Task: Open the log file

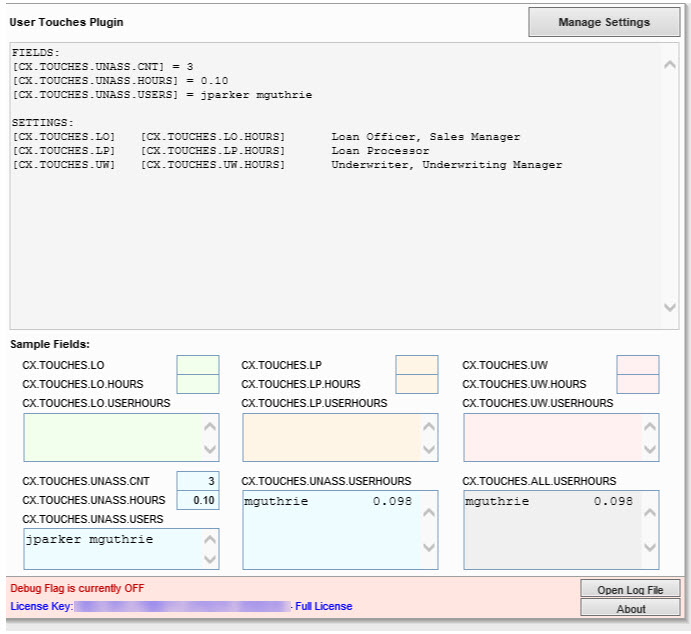Action: (x=630, y=590)
